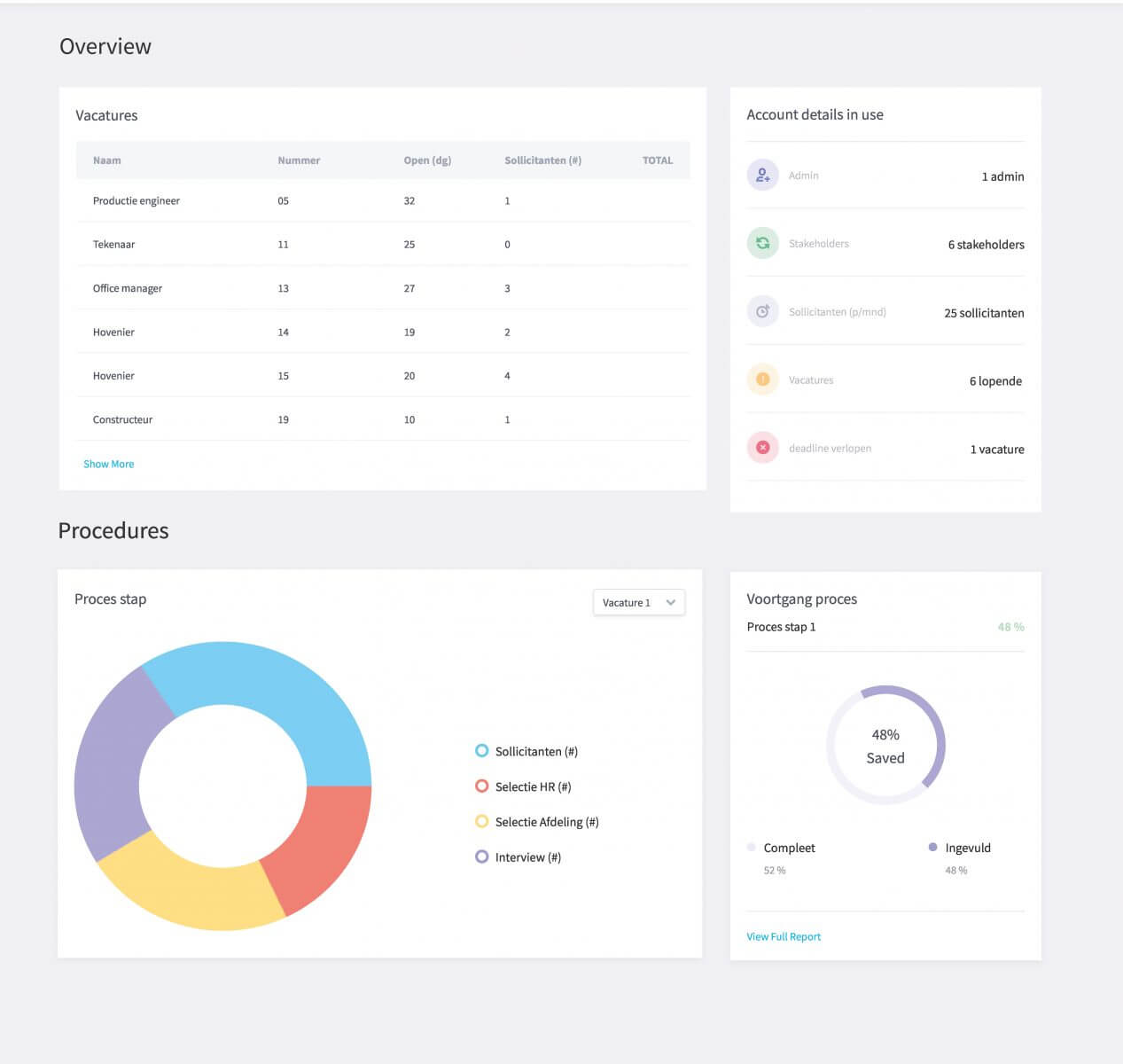Image resolution: width=1123 pixels, height=1064 pixels.
Task: Click the 1 vacature value
Action: pos(997,450)
